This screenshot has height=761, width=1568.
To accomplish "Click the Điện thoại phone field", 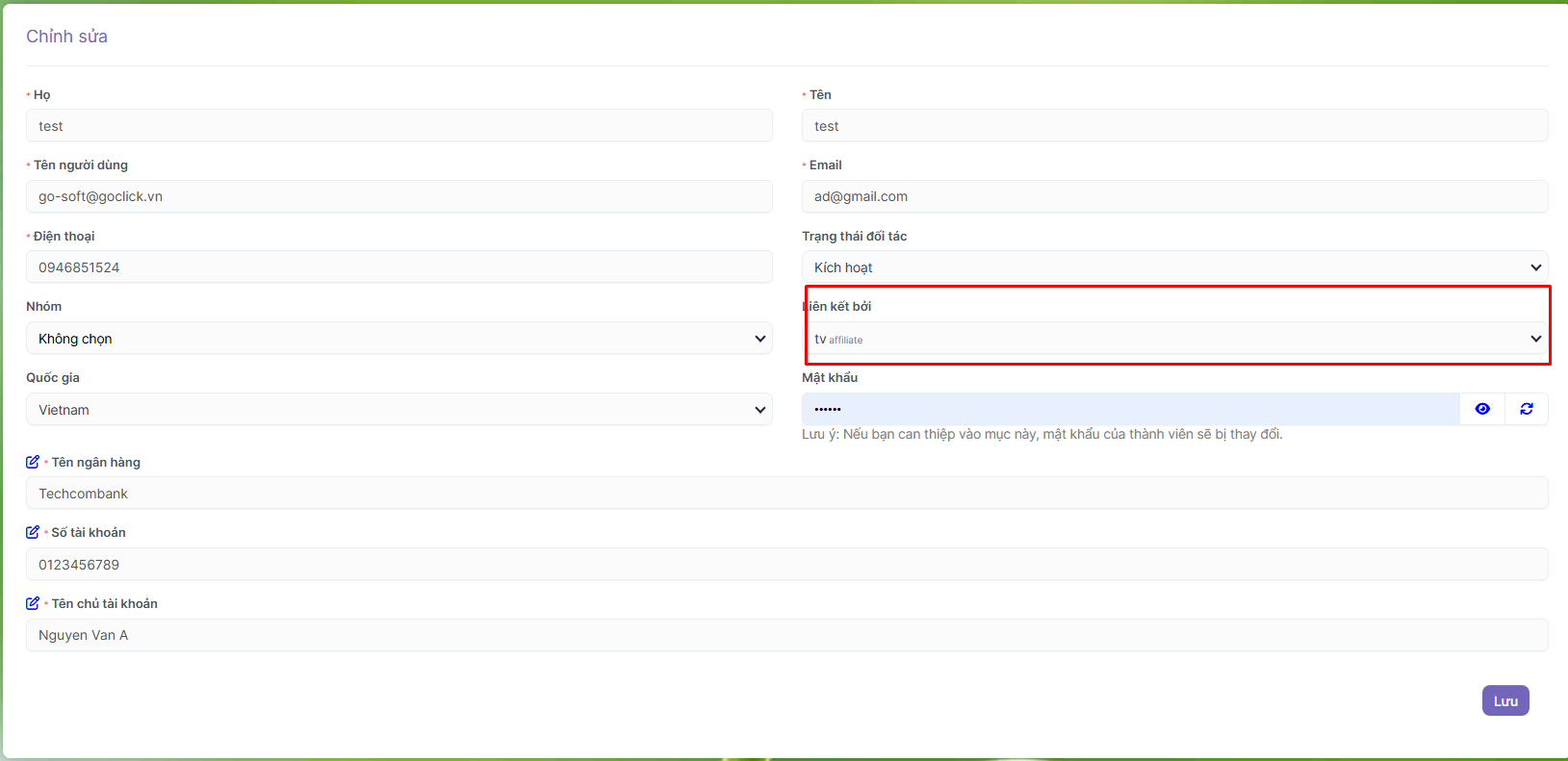I will [398, 267].
